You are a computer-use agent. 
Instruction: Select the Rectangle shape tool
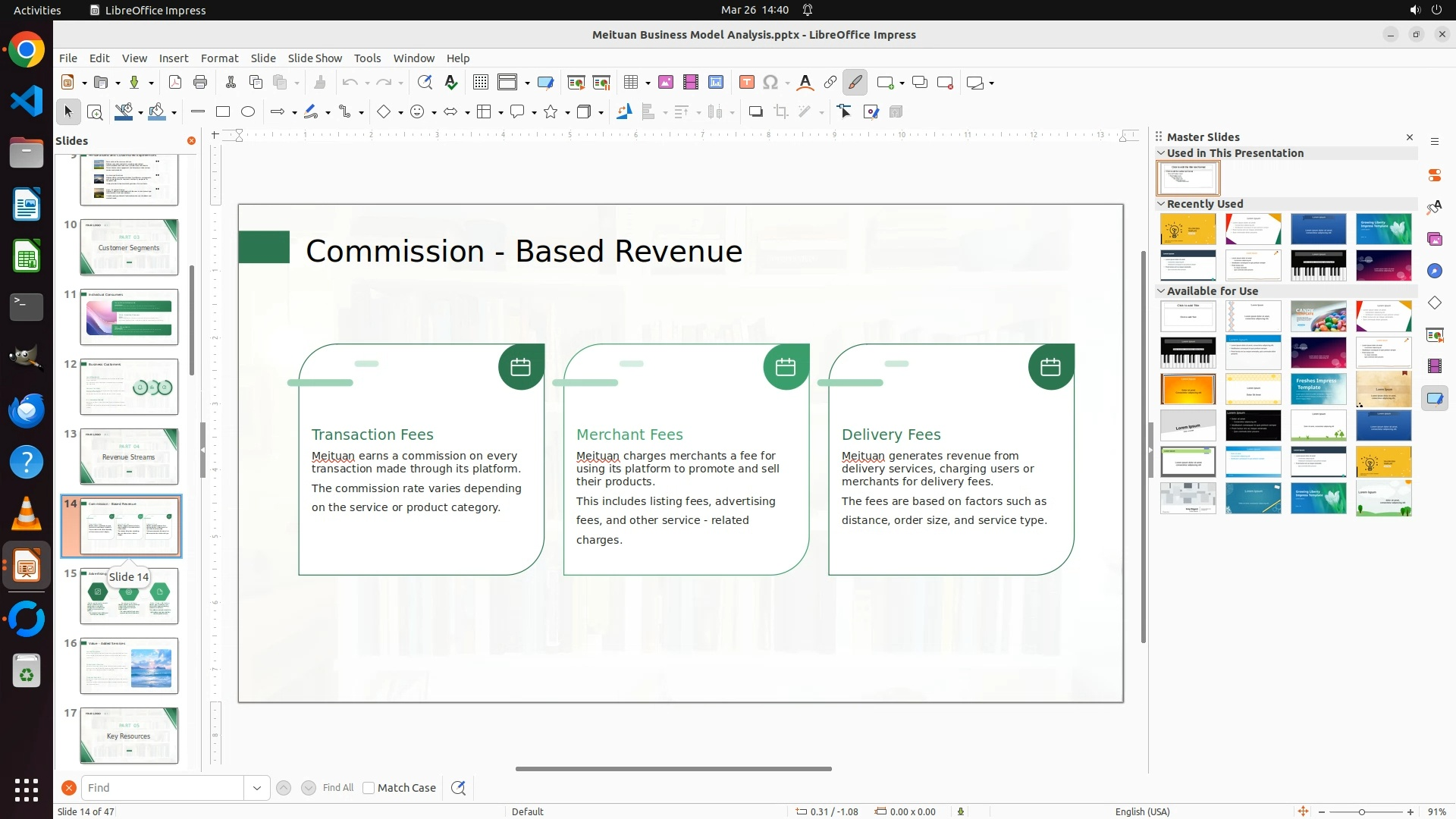223,112
